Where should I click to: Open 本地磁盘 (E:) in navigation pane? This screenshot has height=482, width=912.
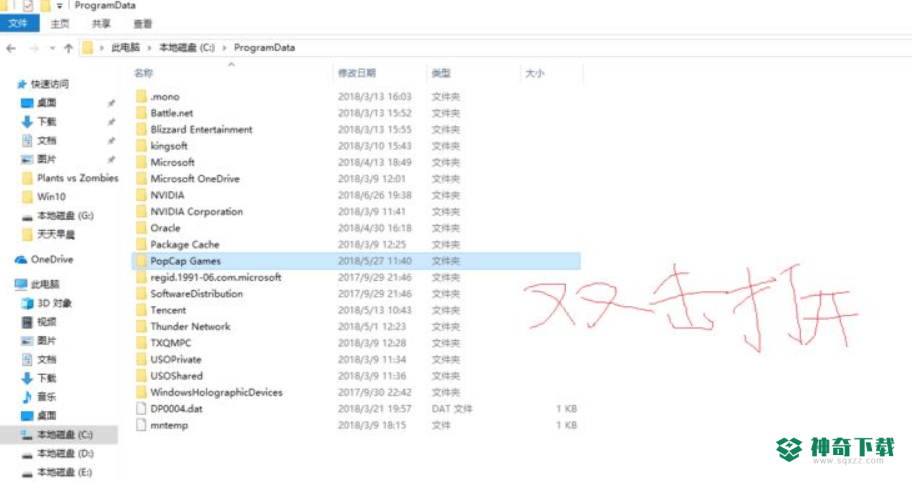pos(65,472)
